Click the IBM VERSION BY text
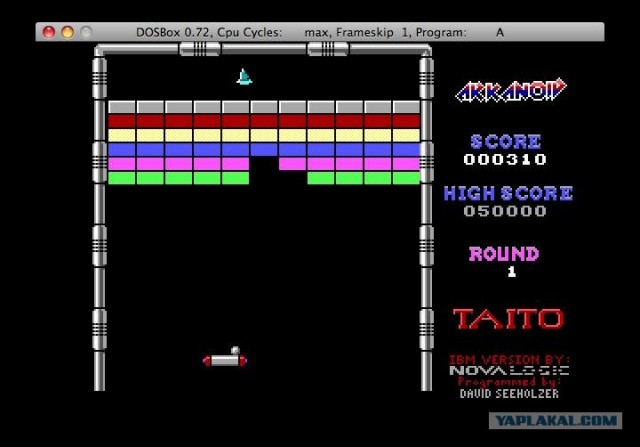The width and height of the screenshot is (640, 447). [x=509, y=360]
